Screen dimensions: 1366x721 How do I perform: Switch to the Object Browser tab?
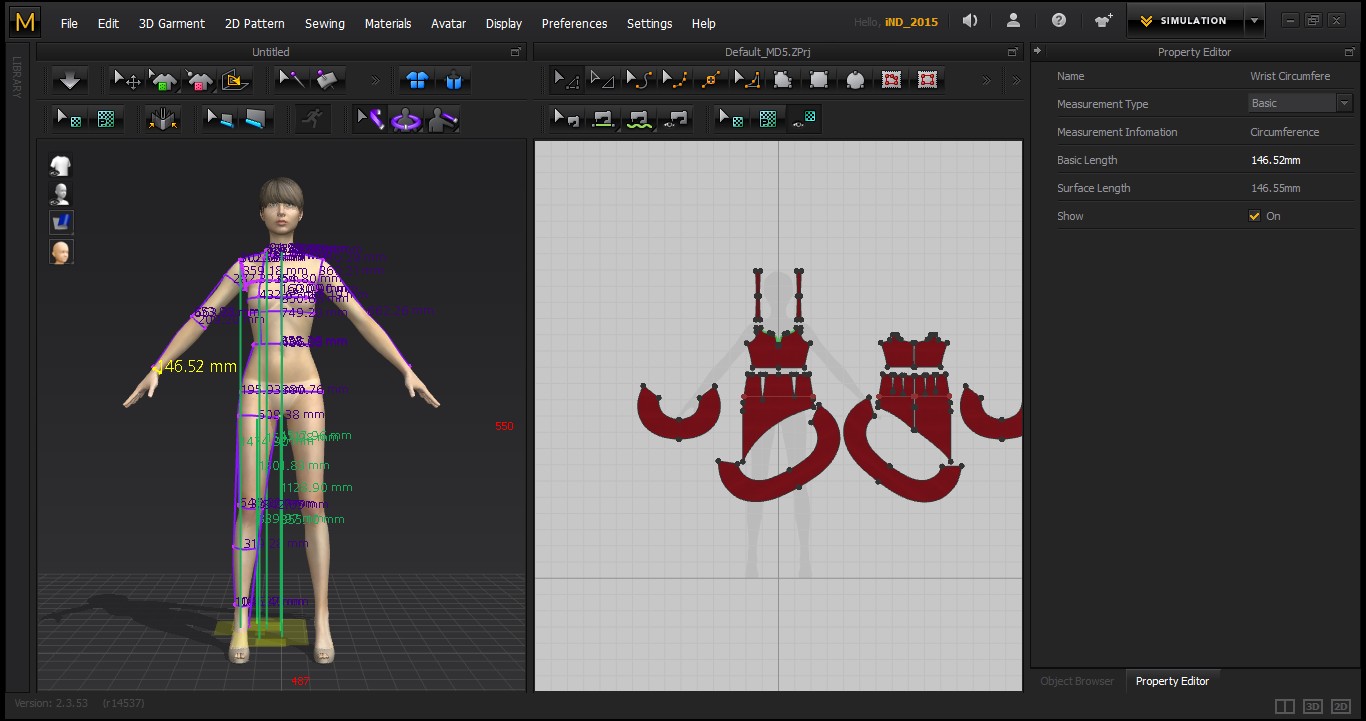(1076, 681)
